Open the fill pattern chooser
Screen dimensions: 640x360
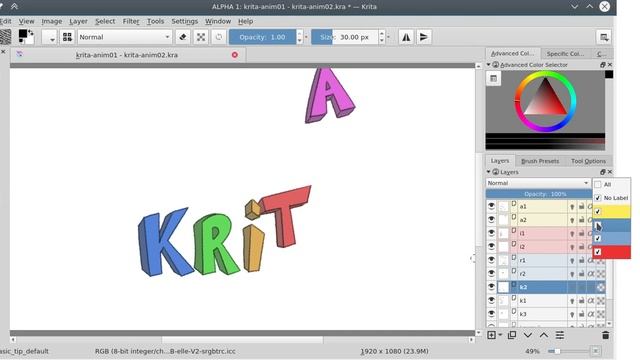[x=5, y=37]
